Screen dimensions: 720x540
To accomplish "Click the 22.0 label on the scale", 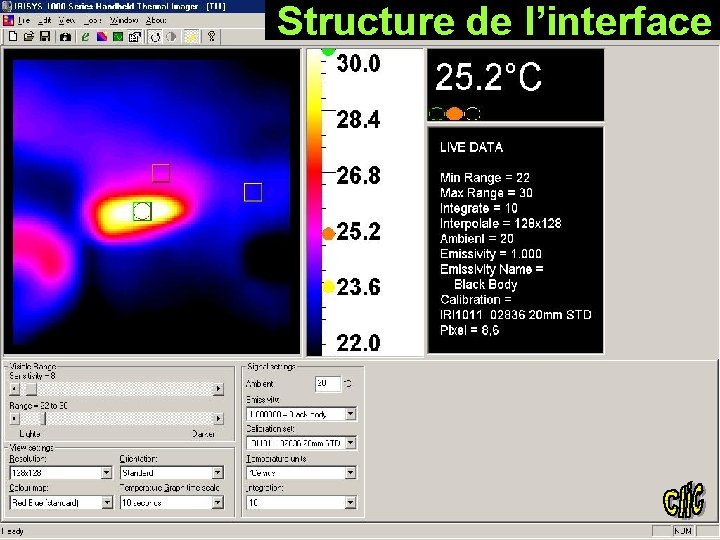I will coord(358,343).
